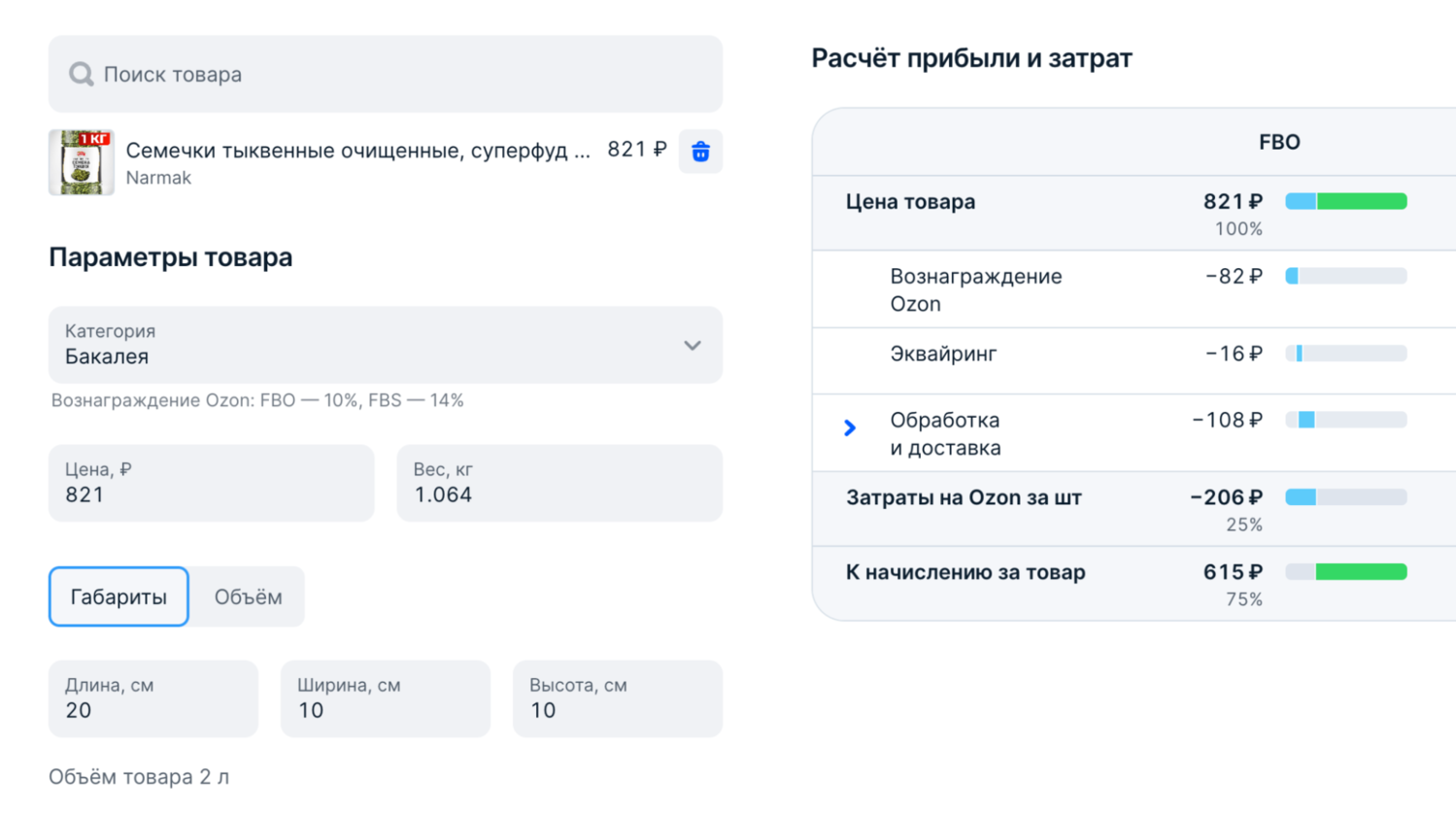Click the К начислению за товар bar

pos(1346,572)
